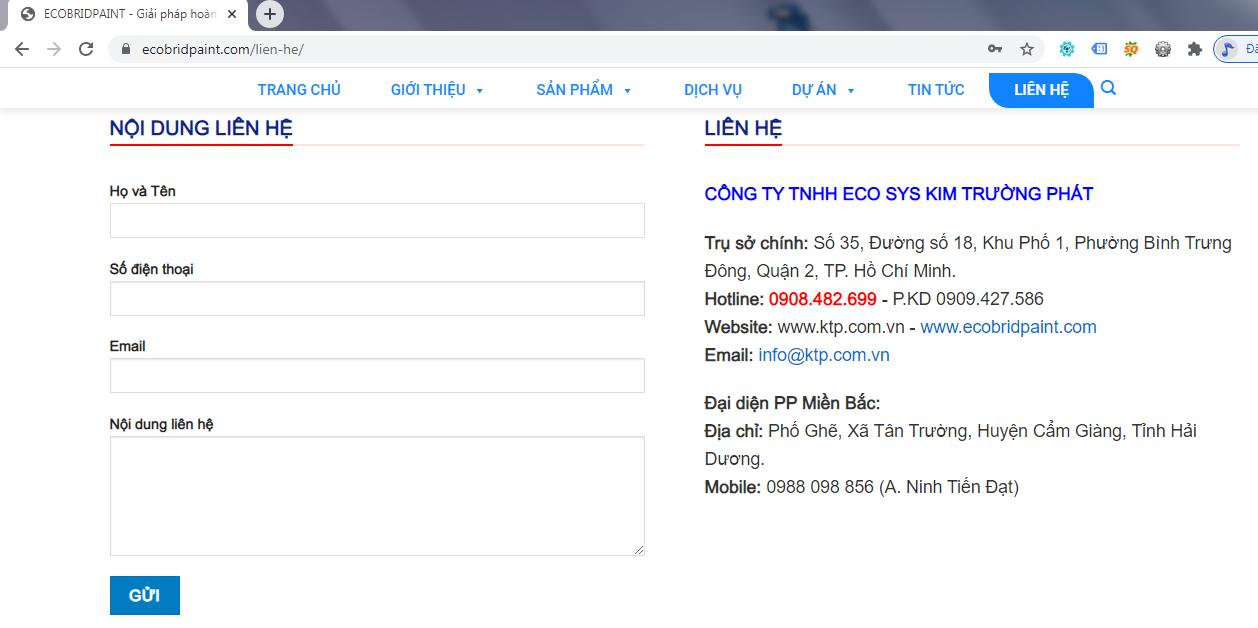Open DỰ ÁN menu item
The height and width of the screenshot is (628, 1258).
814,90
